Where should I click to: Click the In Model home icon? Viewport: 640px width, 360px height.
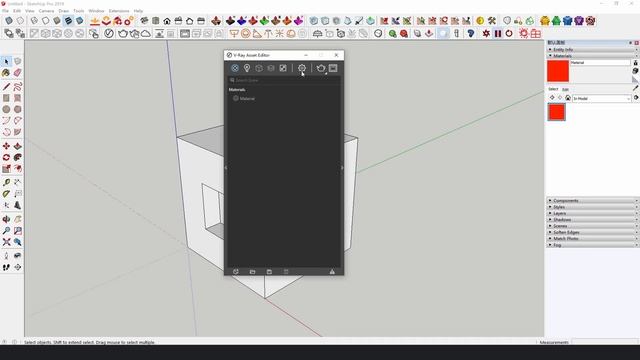click(x=568, y=98)
